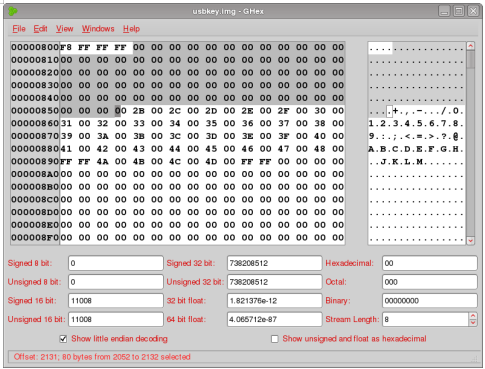
Task: Click the Octal value field
Action: pyautogui.click(x=430, y=282)
